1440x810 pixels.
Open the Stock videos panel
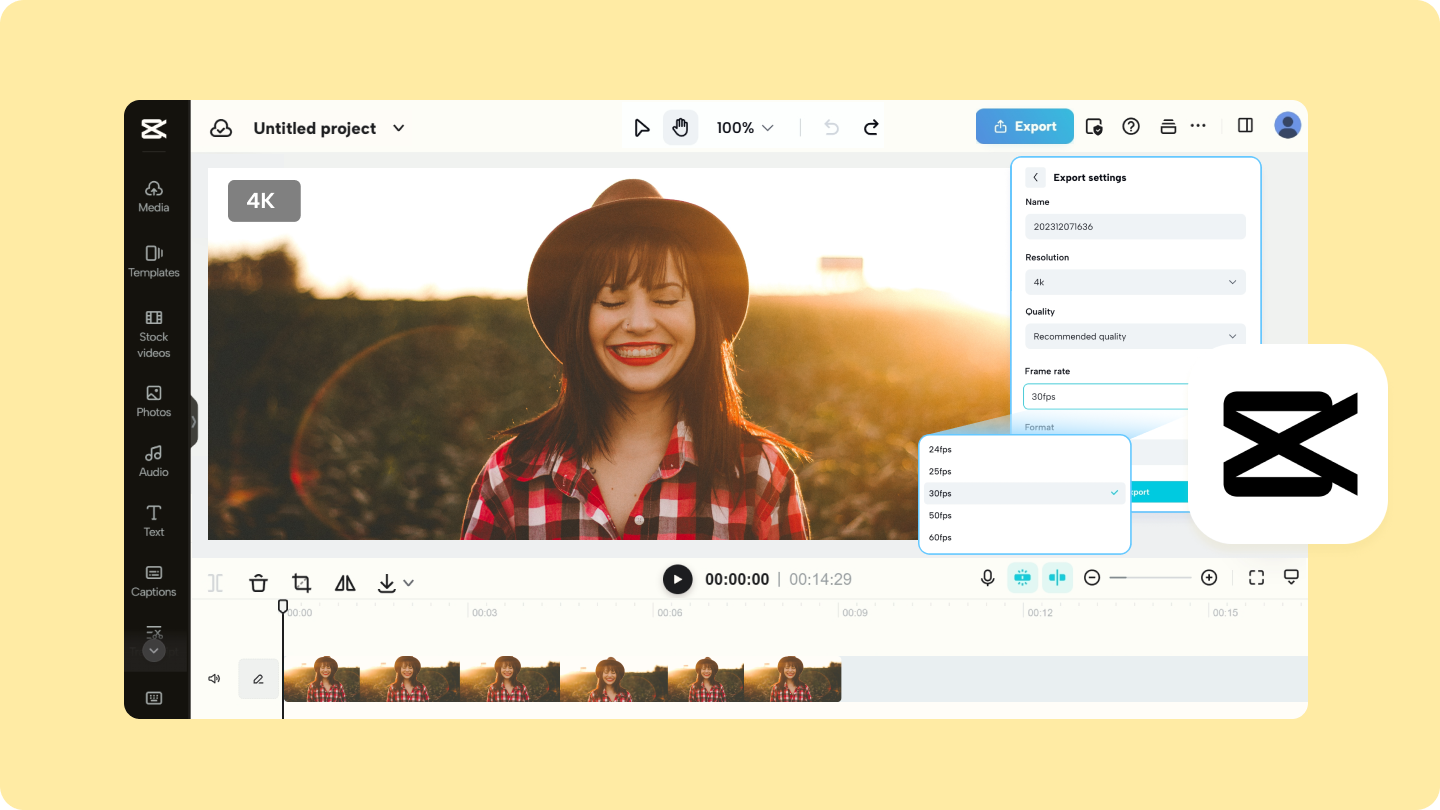(154, 334)
